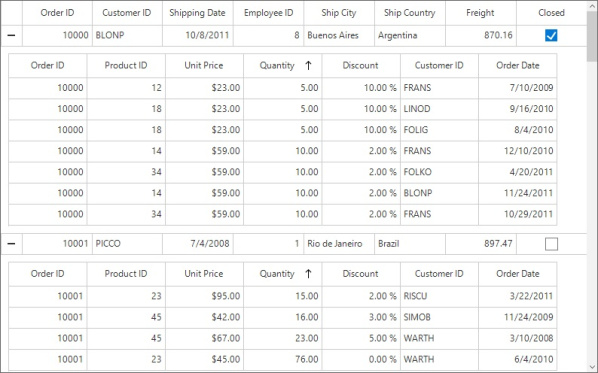The height and width of the screenshot is (373, 598).
Task: Select the 897.47 freight cell
Action: 481,244
